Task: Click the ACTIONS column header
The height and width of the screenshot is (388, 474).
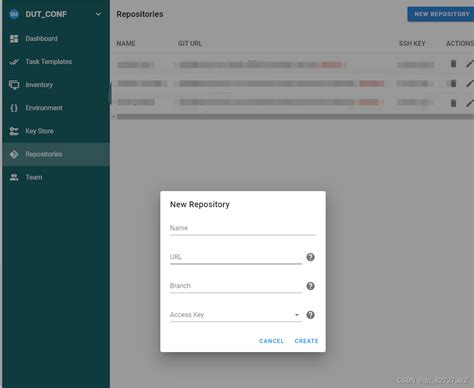Action: click(x=460, y=44)
